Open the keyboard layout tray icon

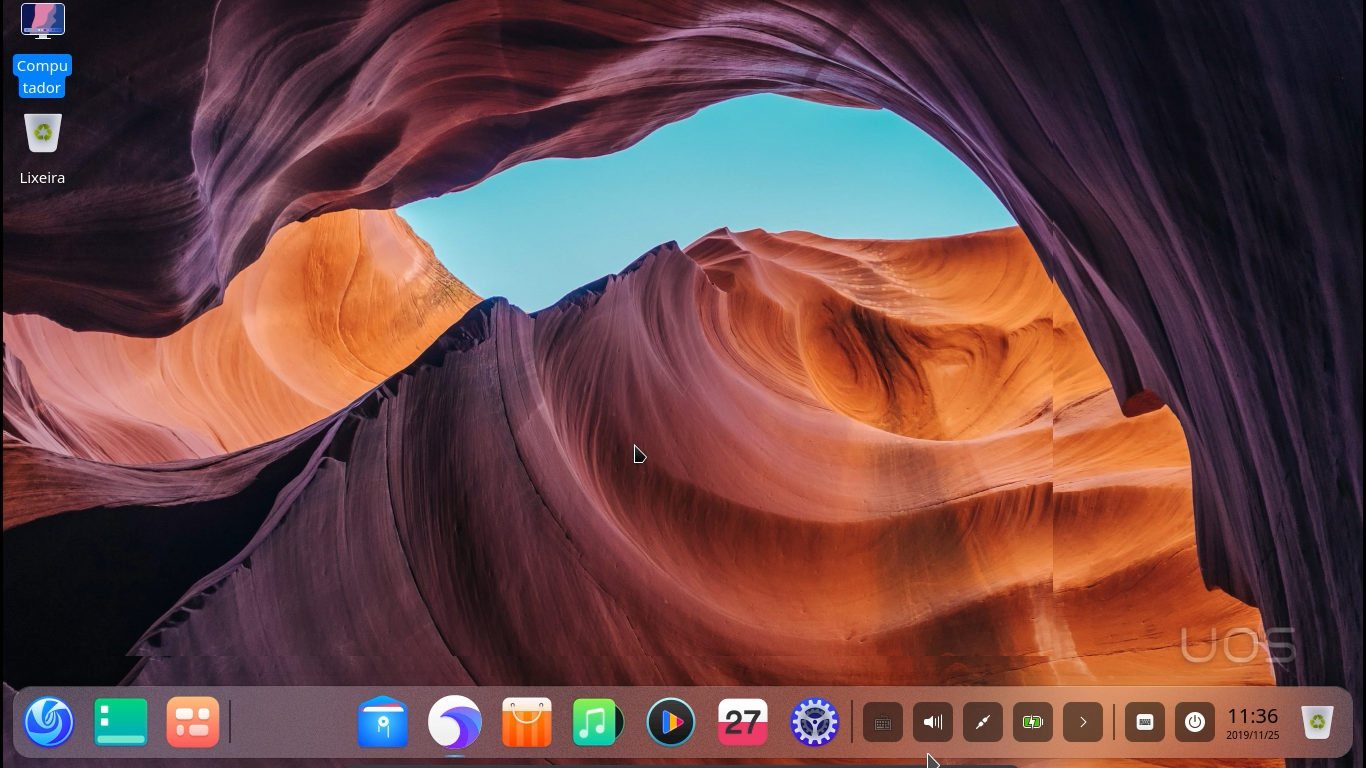pos(883,722)
